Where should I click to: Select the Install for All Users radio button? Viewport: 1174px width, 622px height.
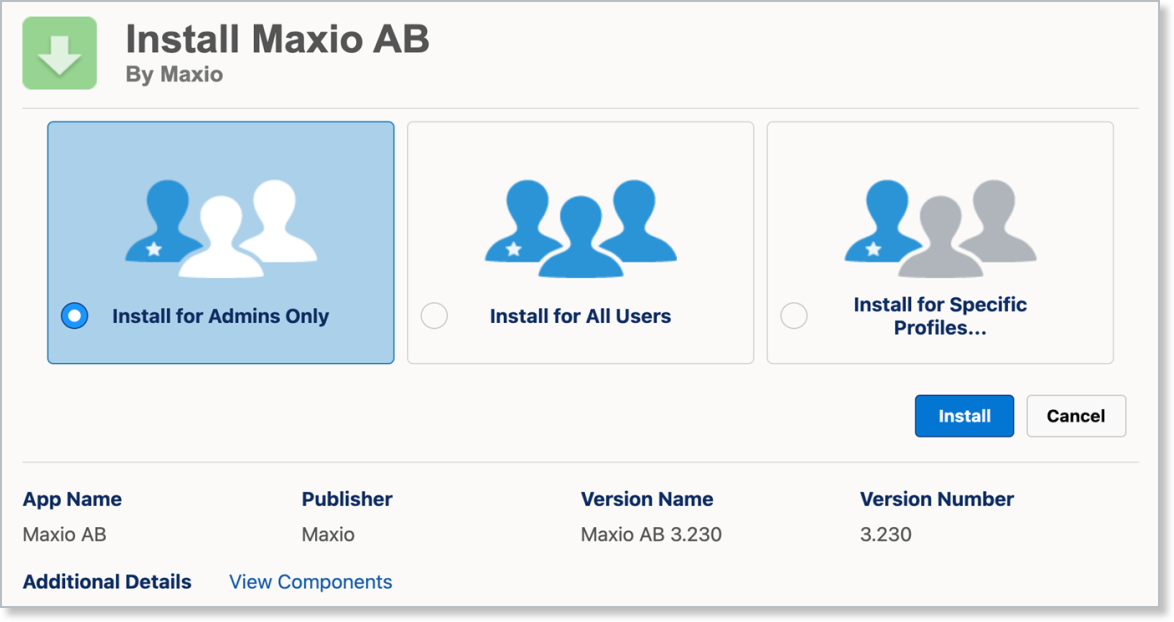pyautogui.click(x=434, y=316)
